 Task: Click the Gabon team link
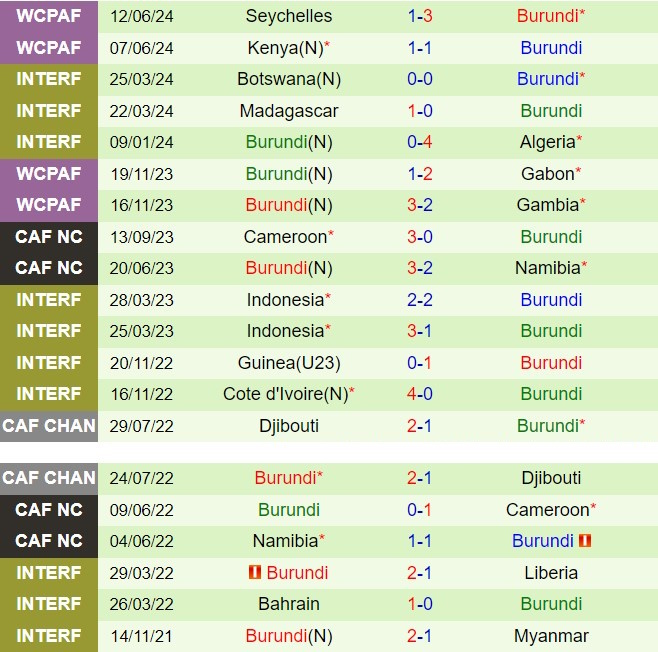coord(547,174)
